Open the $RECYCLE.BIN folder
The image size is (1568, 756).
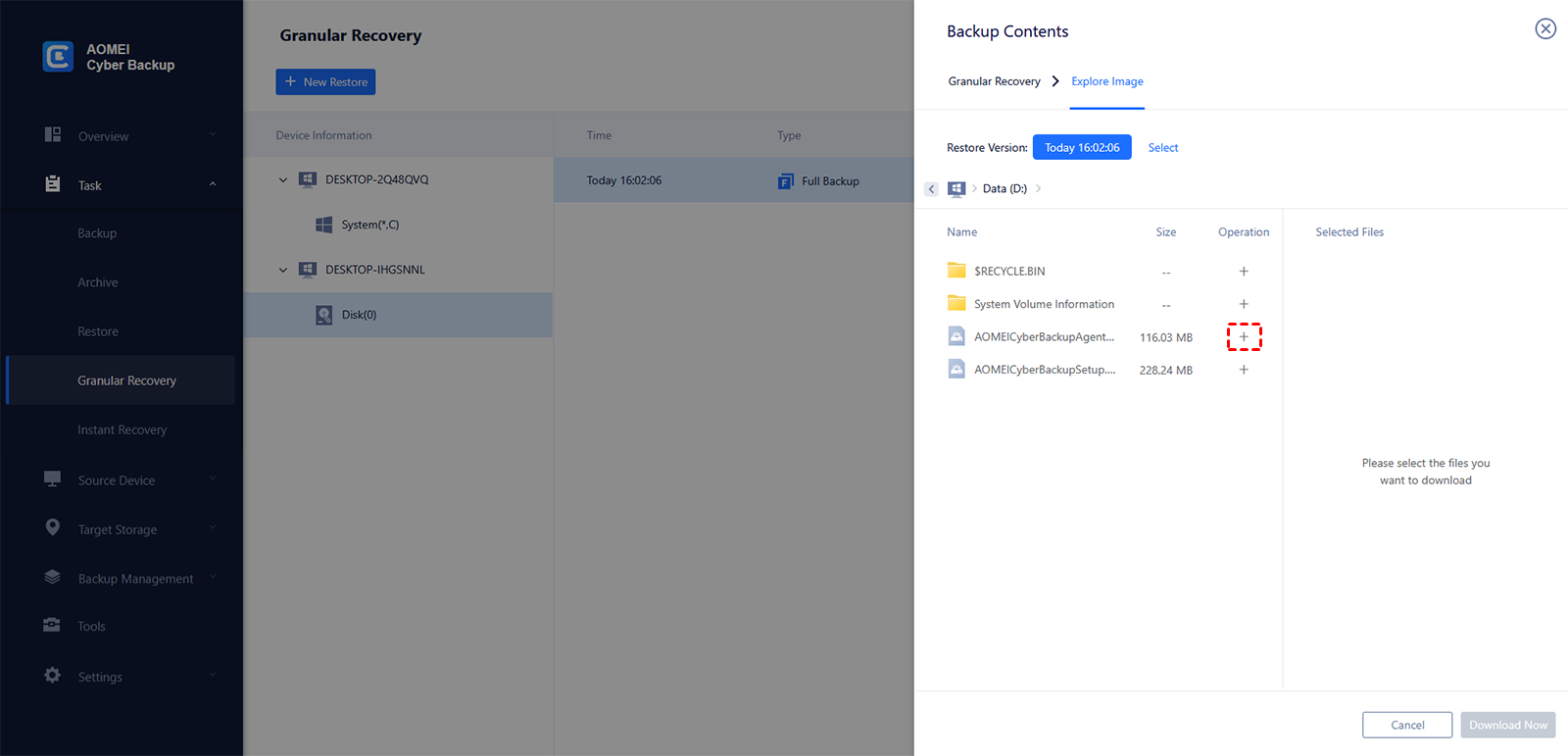coord(1008,272)
